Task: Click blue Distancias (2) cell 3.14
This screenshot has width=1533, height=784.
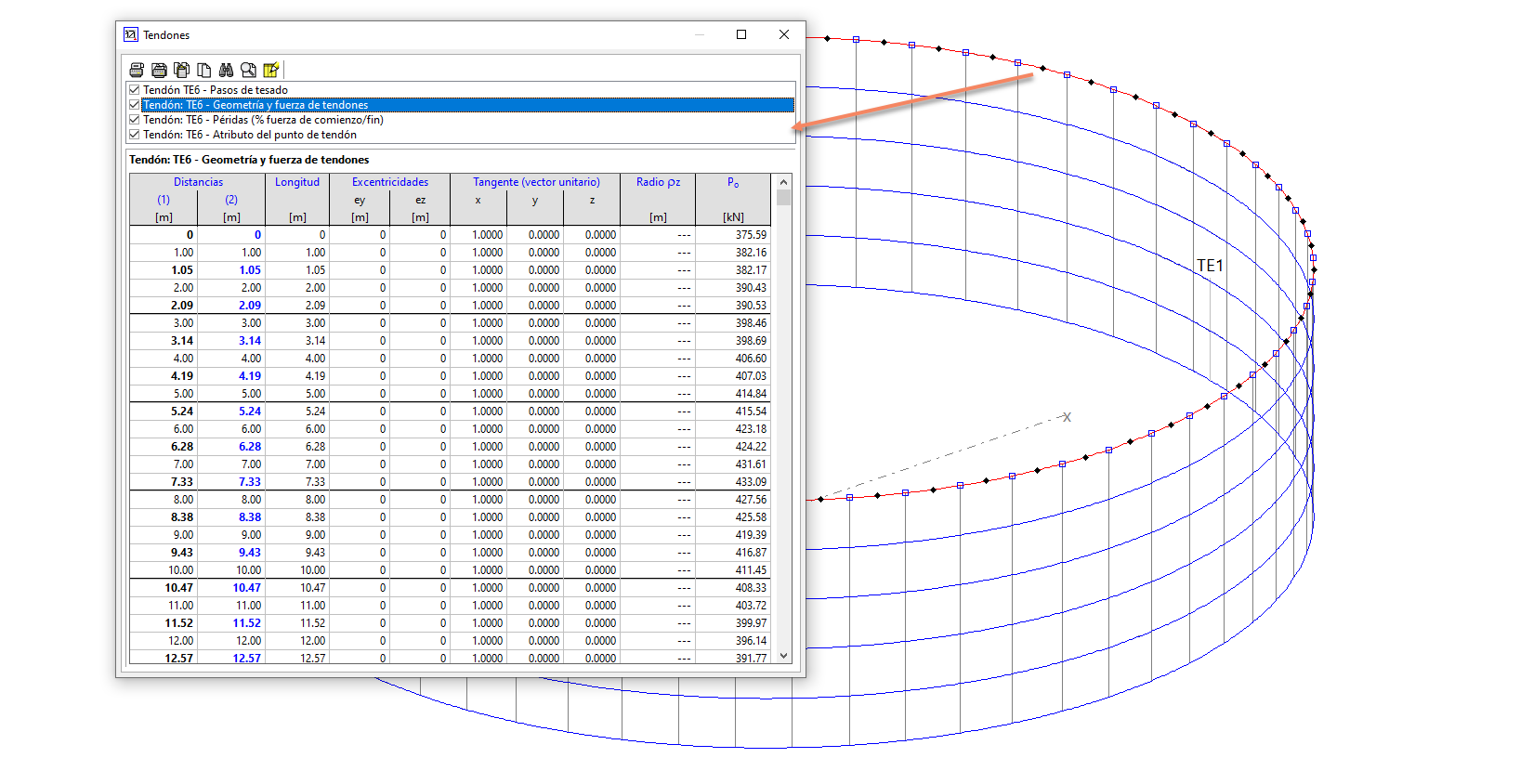Action: (231, 341)
